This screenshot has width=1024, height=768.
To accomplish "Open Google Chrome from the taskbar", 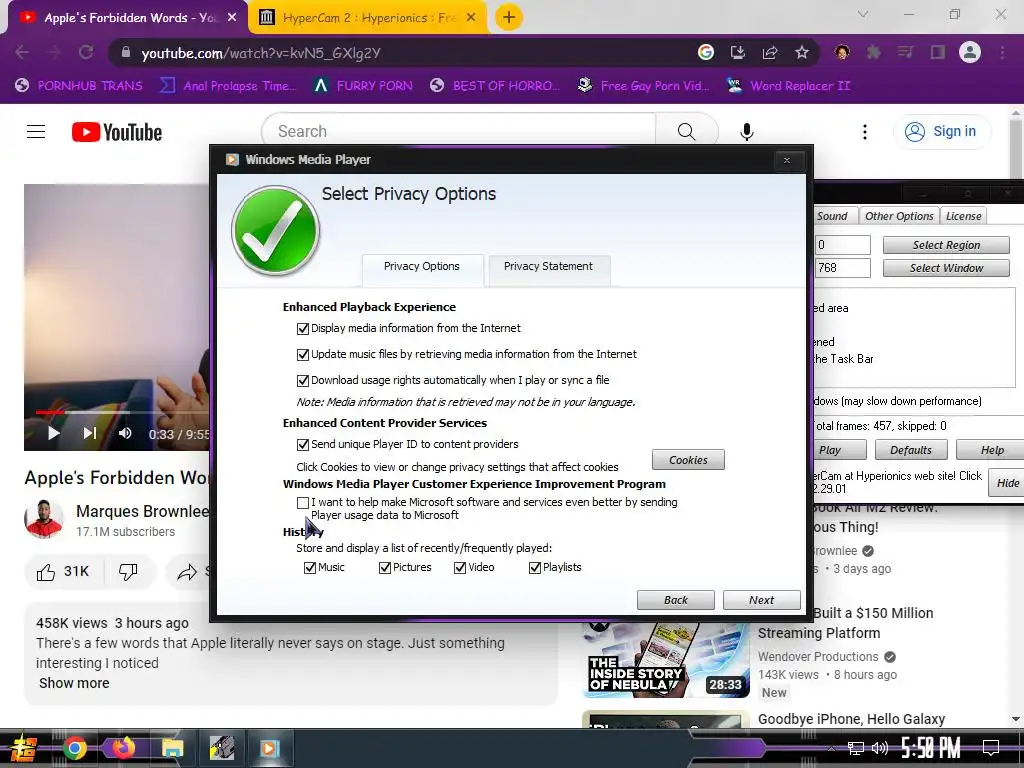I will point(74,748).
